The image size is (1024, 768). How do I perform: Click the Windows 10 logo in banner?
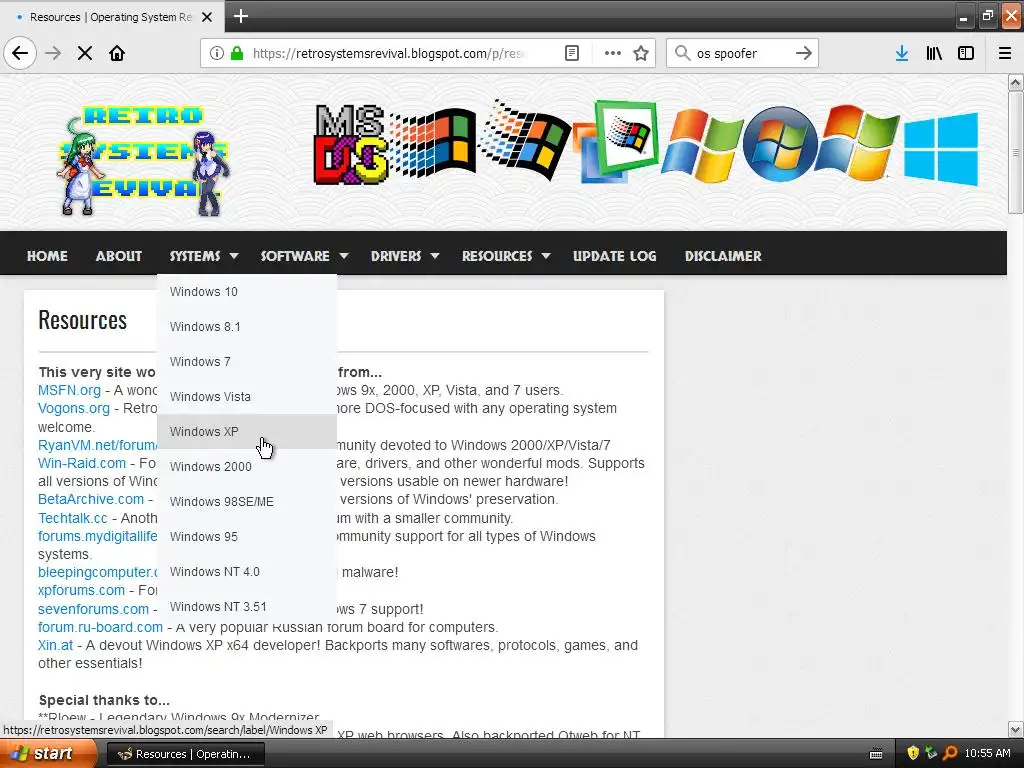click(x=941, y=149)
